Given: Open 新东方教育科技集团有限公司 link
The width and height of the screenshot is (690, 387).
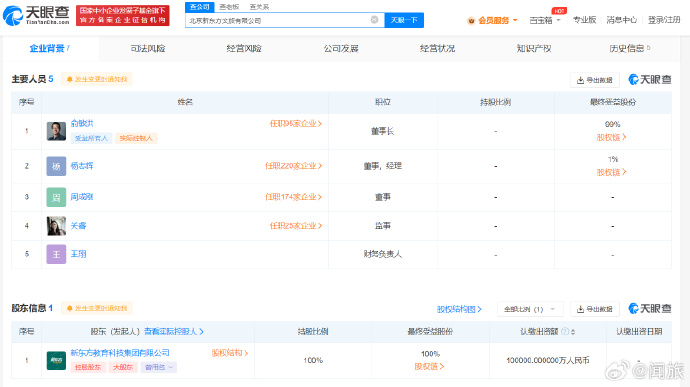Looking at the screenshot, I should 120,353.
